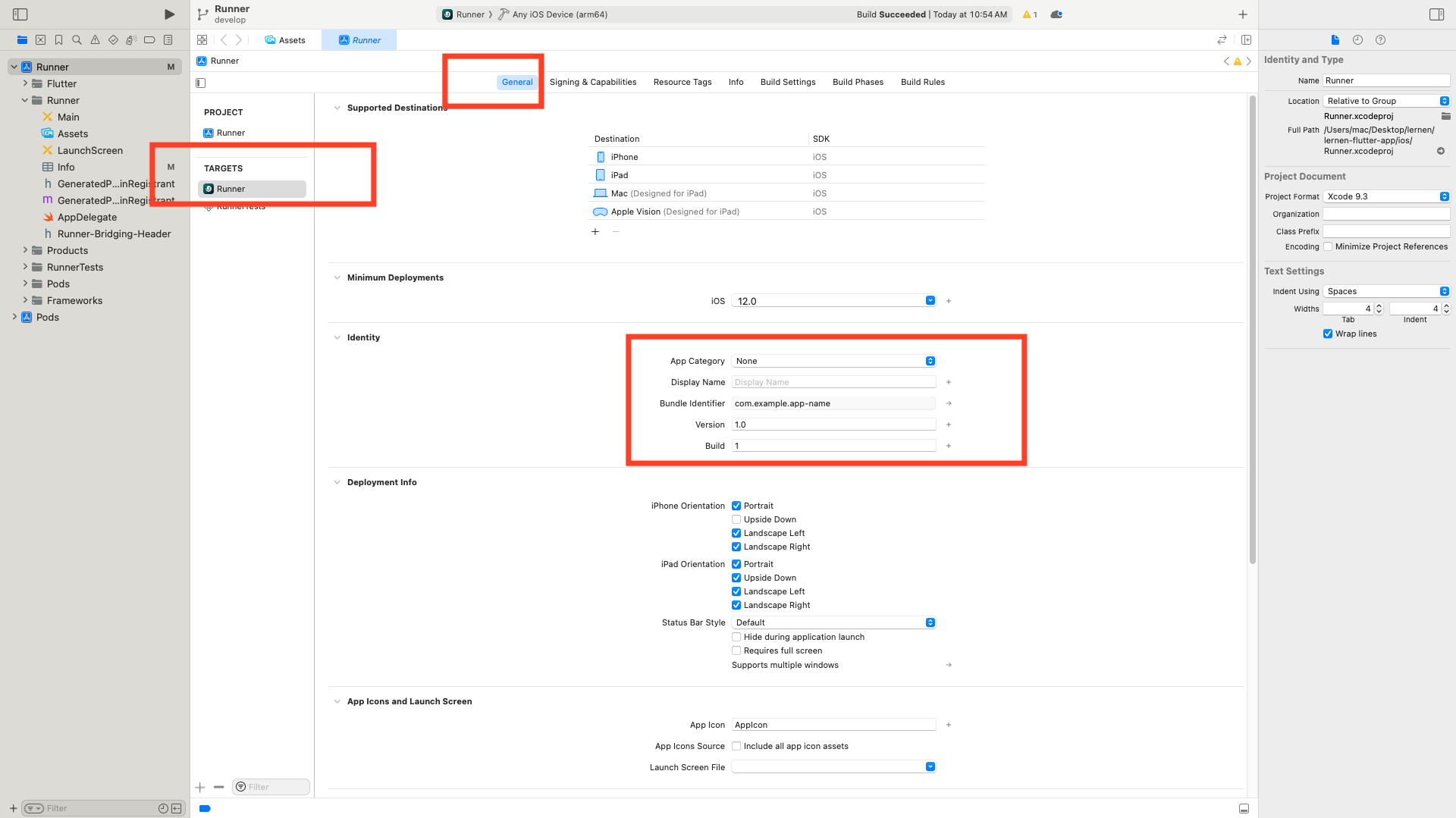Viewport: 1456px width, 818px height.
Task: Open the issue navigator warning icon
Action: coord(95,40)
